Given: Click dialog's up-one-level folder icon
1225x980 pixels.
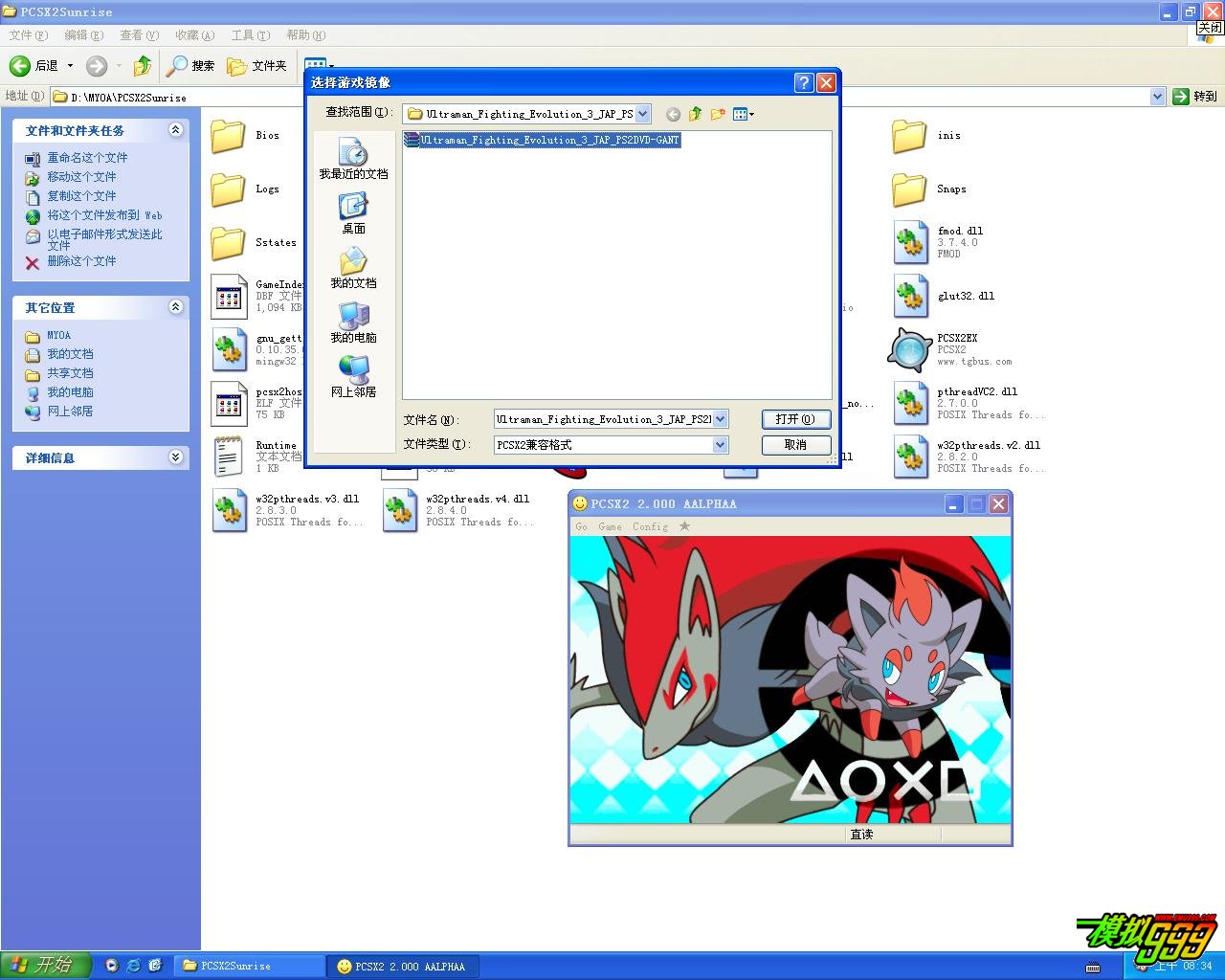Looking at the screenshot, I should [x=696, y=114].
